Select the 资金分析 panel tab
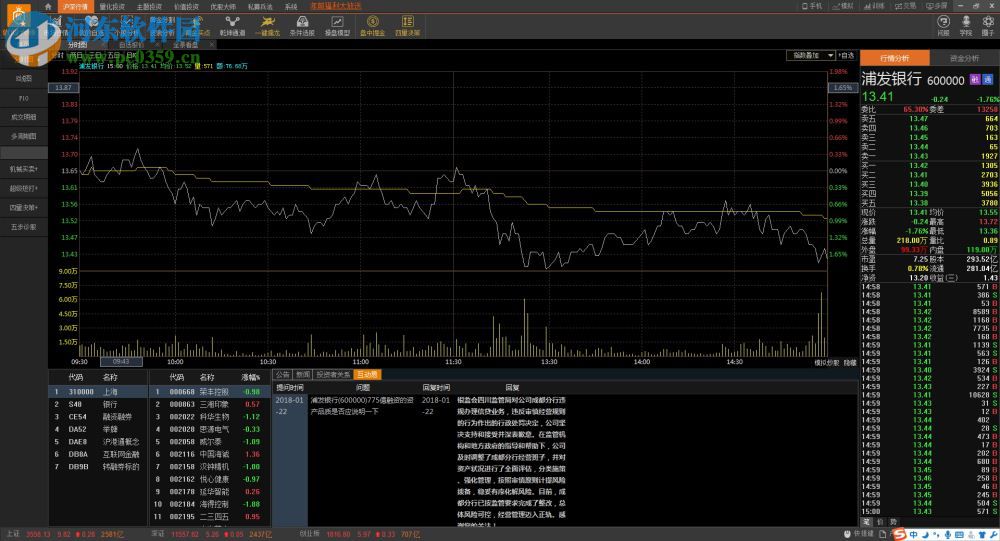The image size is (1000, 541). tap(964, 58)
